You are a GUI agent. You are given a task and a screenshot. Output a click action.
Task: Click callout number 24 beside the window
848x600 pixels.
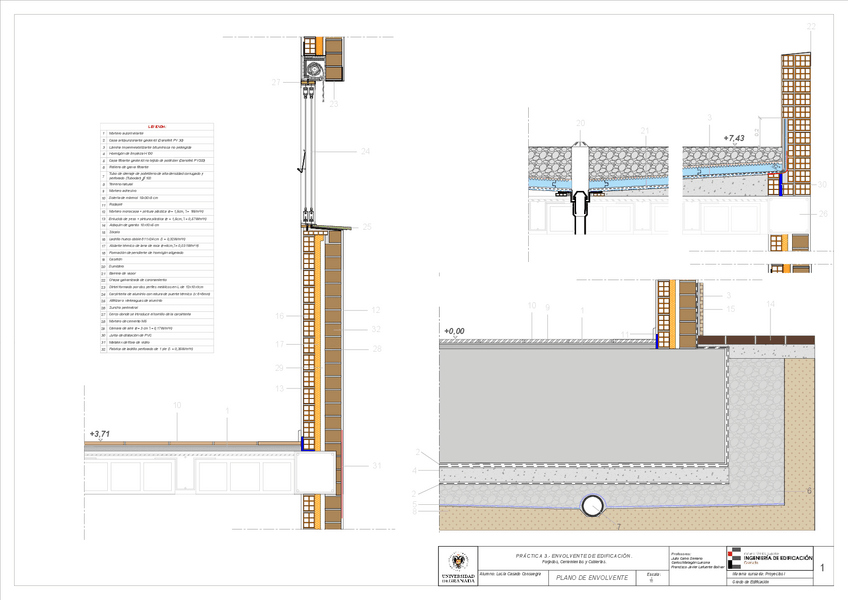pyautogui.click(x=366, y=151)
